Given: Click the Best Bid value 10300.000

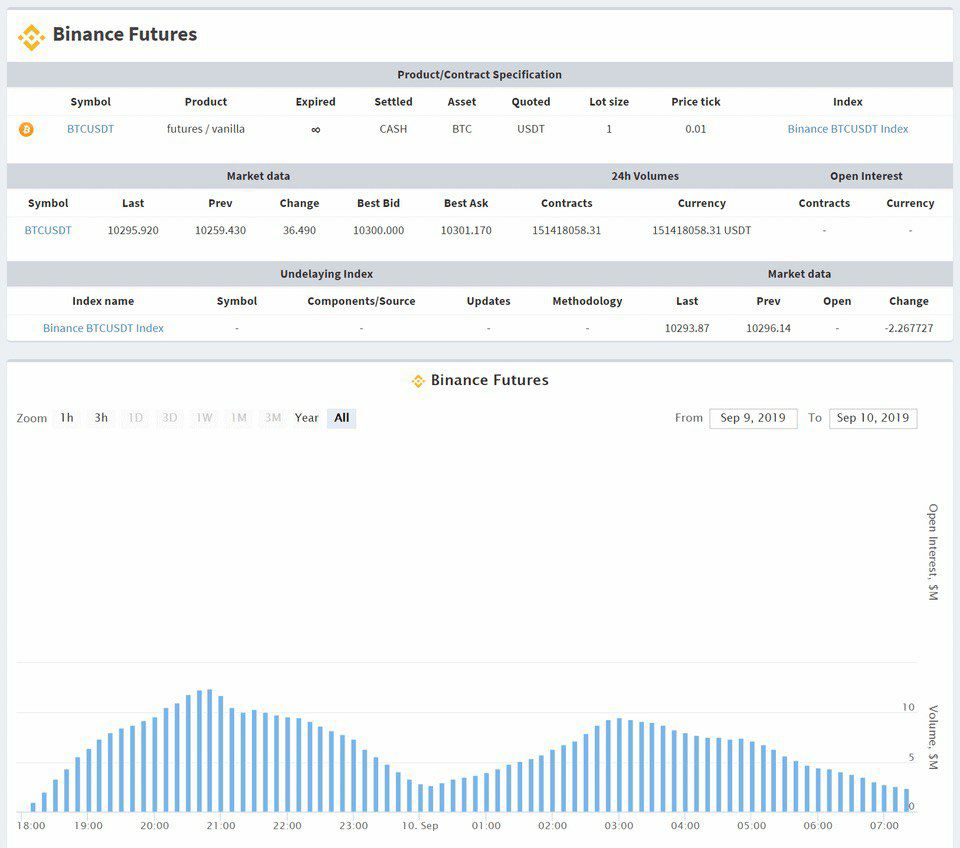Looking at the screenshot, I should tap(378, 230).
